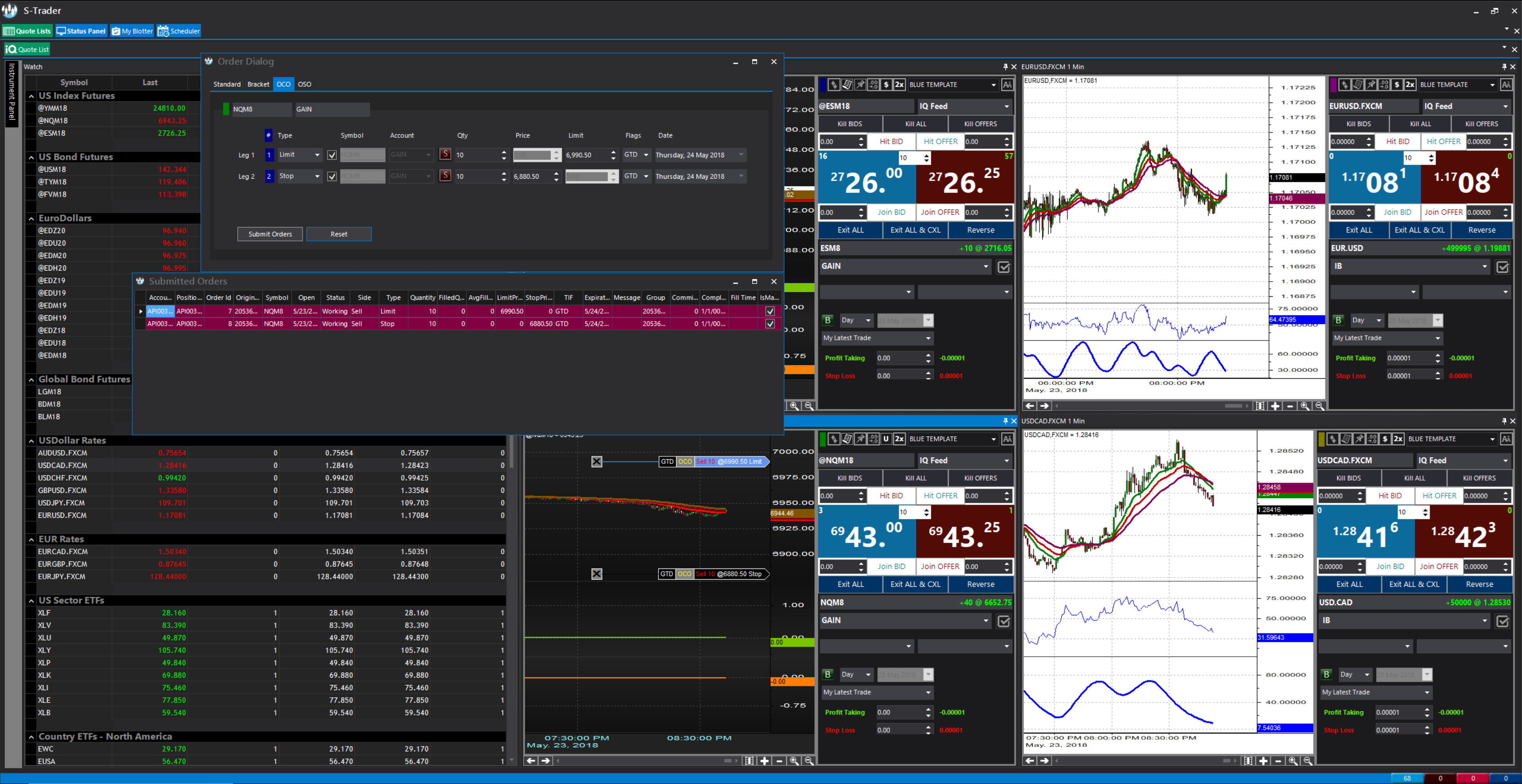
Task: Open Leg 1 Type dropdown showing Limit
Action: click(x=300, y=155)
